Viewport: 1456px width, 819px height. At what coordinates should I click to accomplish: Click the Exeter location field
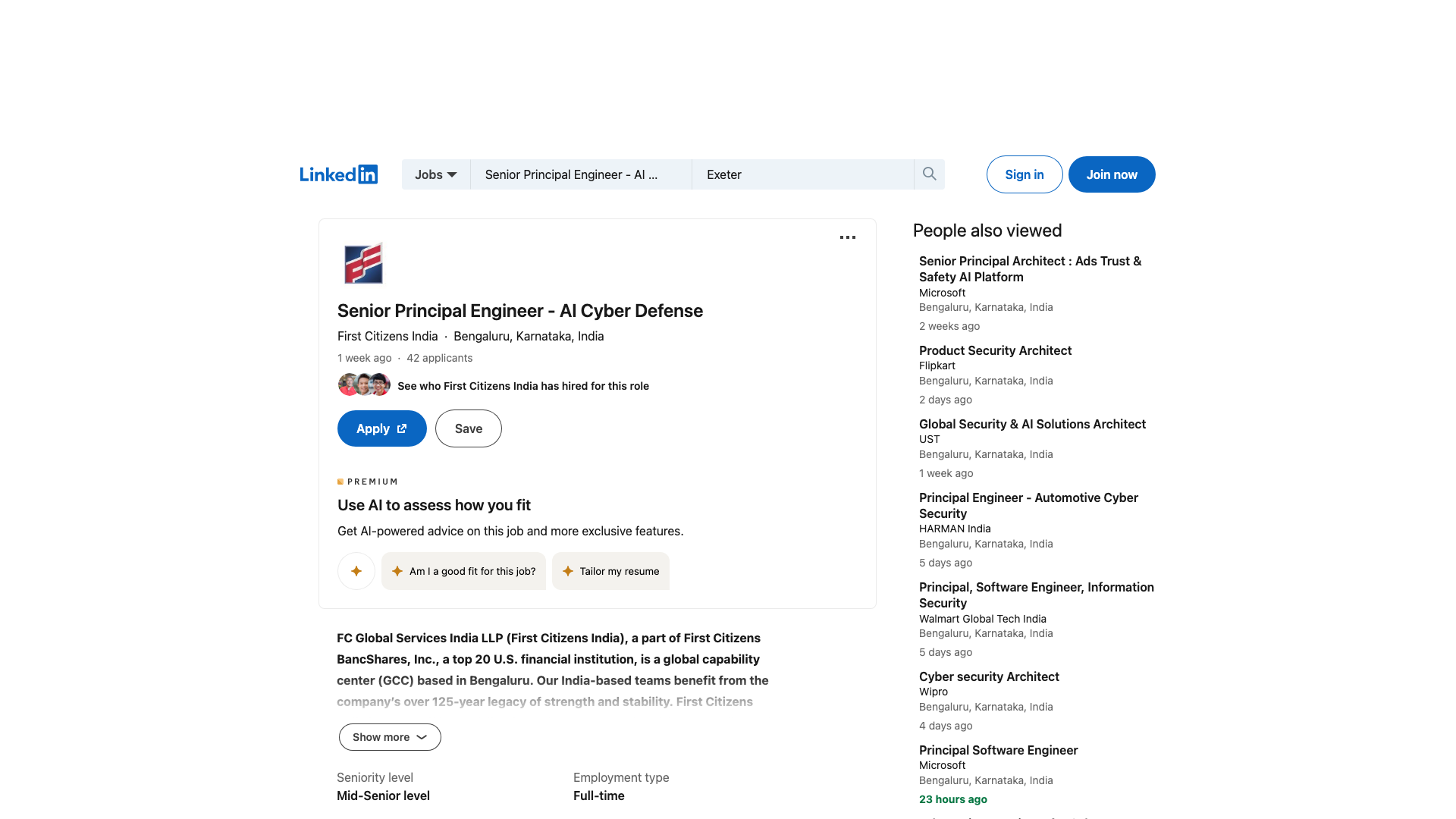[802, 174]
